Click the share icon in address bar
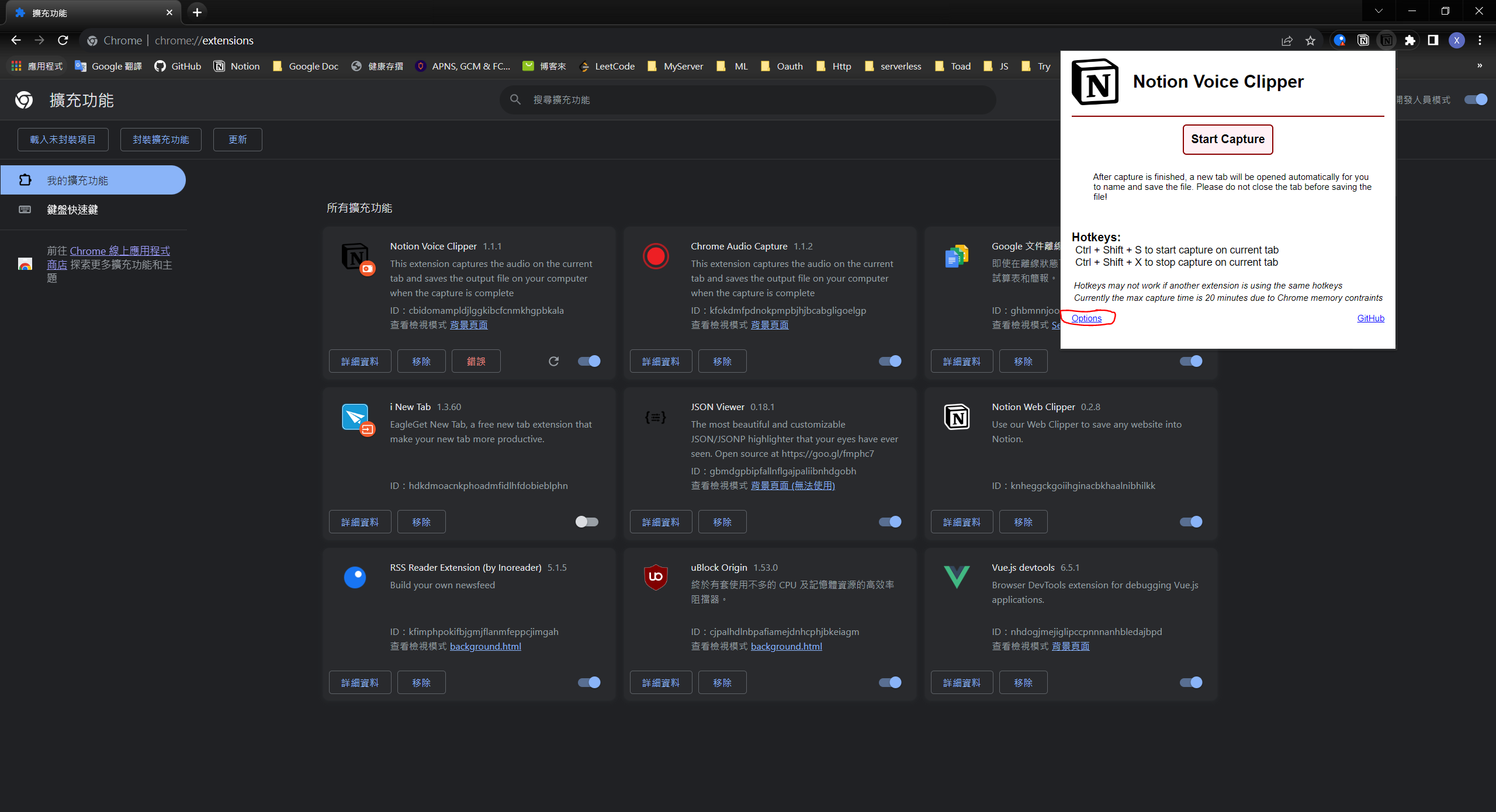 (1287, 40)
